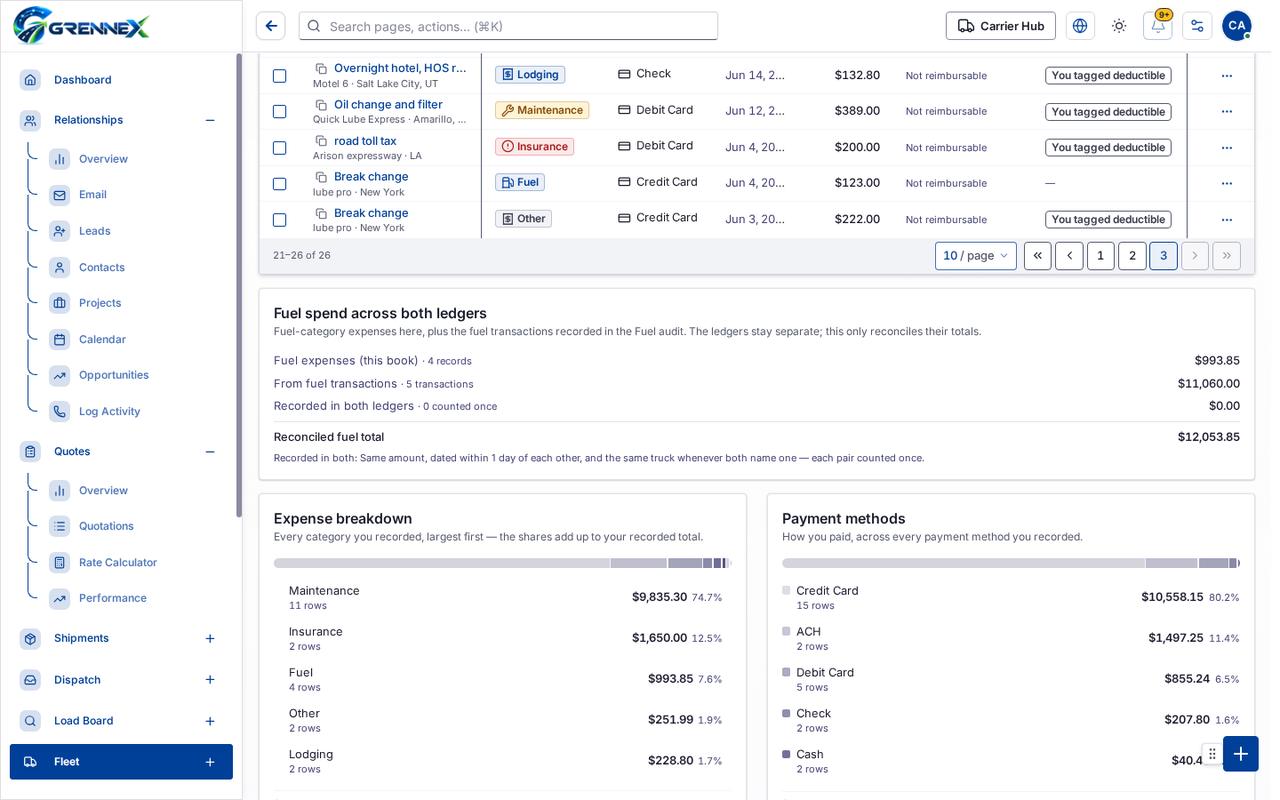Check the Oil change and filter checkbox
1280x800 pixels.
(x=280, y=112)
